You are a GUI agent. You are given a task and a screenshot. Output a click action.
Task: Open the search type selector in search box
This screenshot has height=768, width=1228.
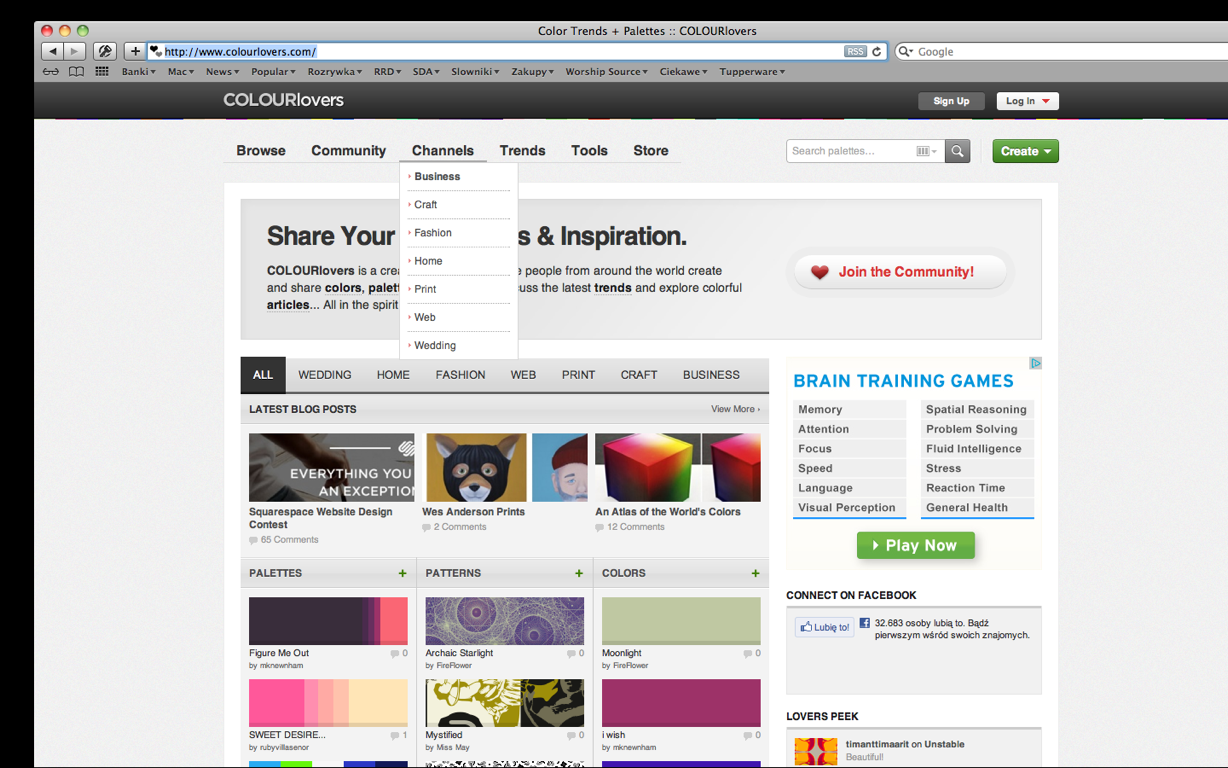pos(927,151)
